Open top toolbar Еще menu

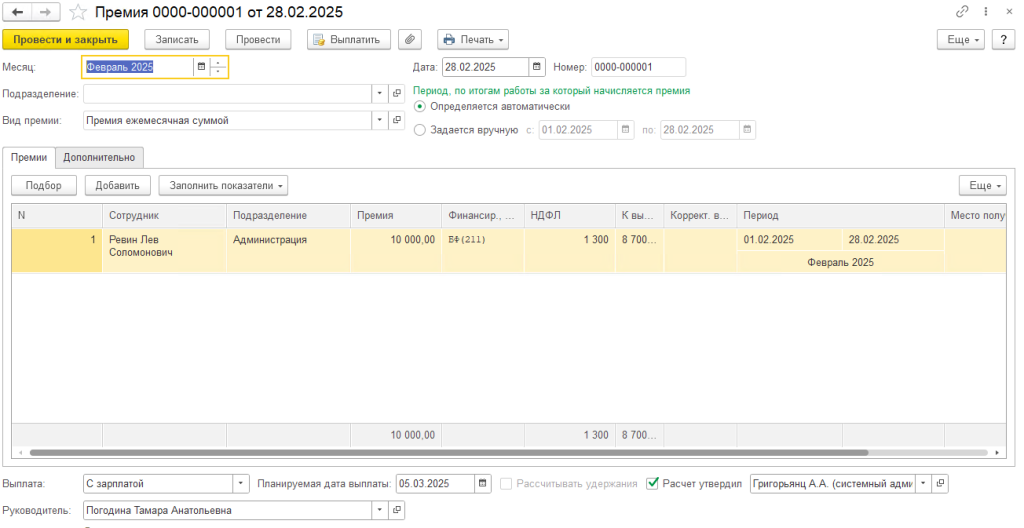[961, 39]
